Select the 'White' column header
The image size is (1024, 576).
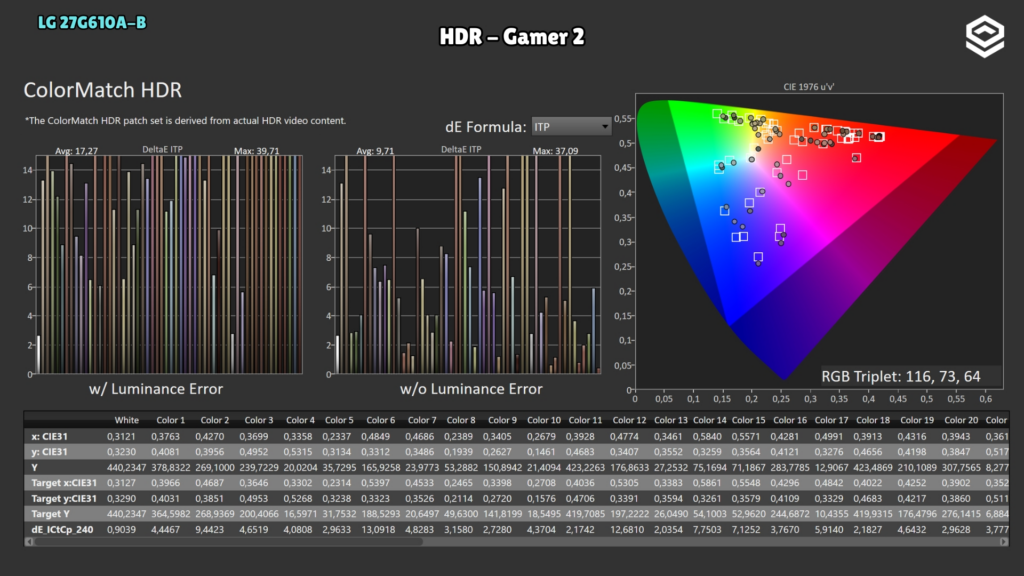coord(127,420)
